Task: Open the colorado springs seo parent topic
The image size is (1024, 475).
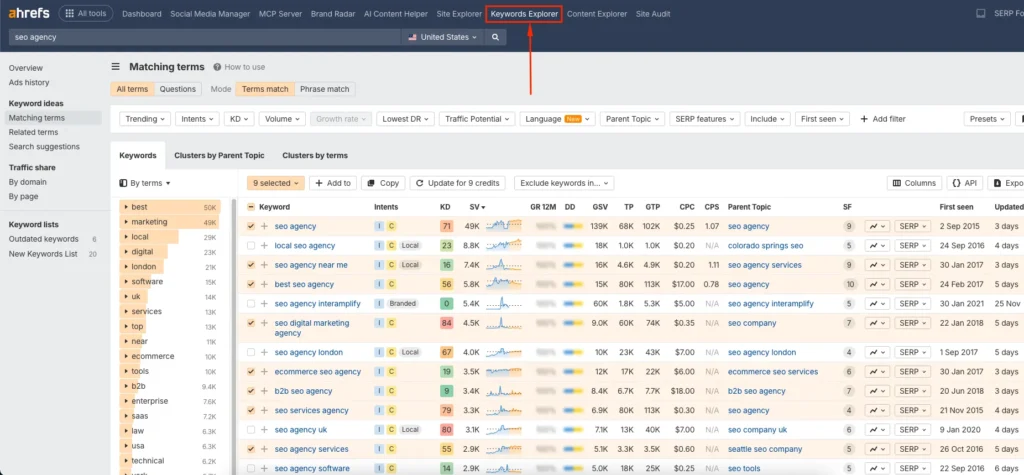Action: (765, 246)
